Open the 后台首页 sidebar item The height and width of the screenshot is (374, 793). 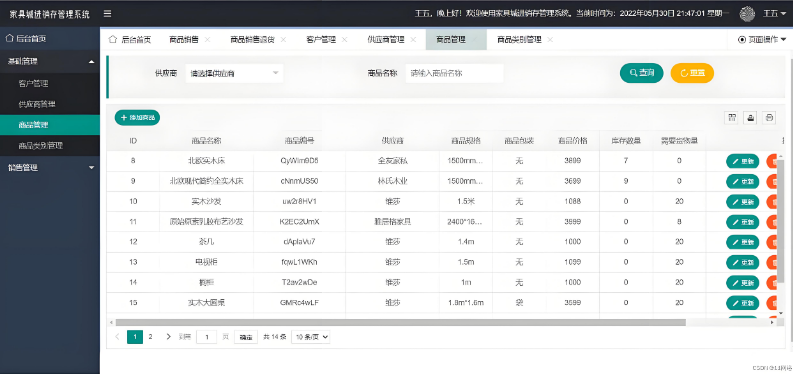pyautogui.click(x=50, y=38)
